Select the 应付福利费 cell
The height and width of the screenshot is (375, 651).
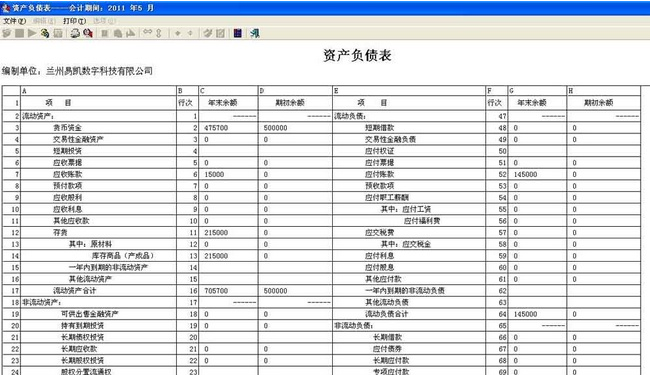[x=409, y=221]
